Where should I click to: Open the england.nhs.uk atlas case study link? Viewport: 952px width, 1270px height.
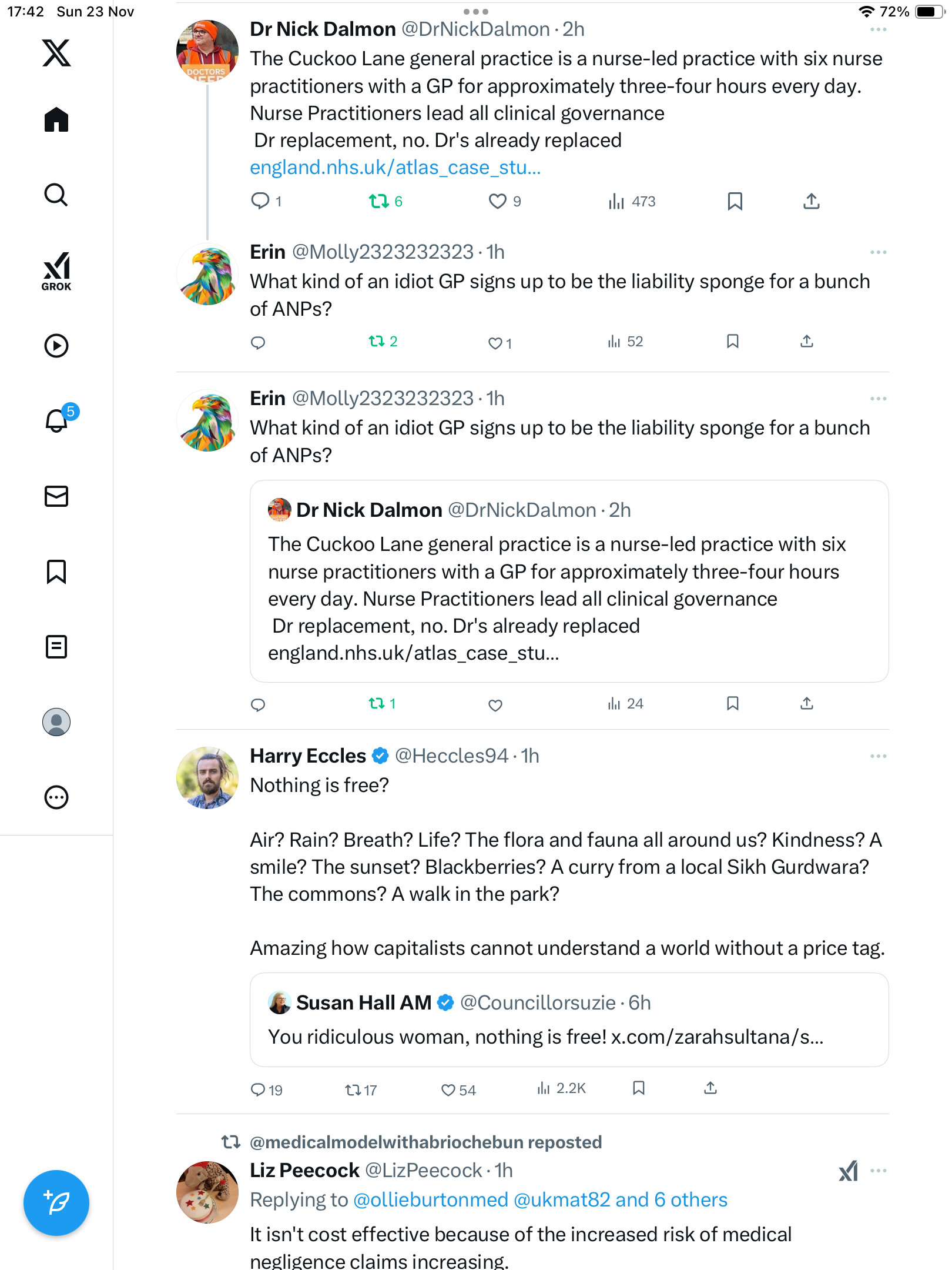395,168
